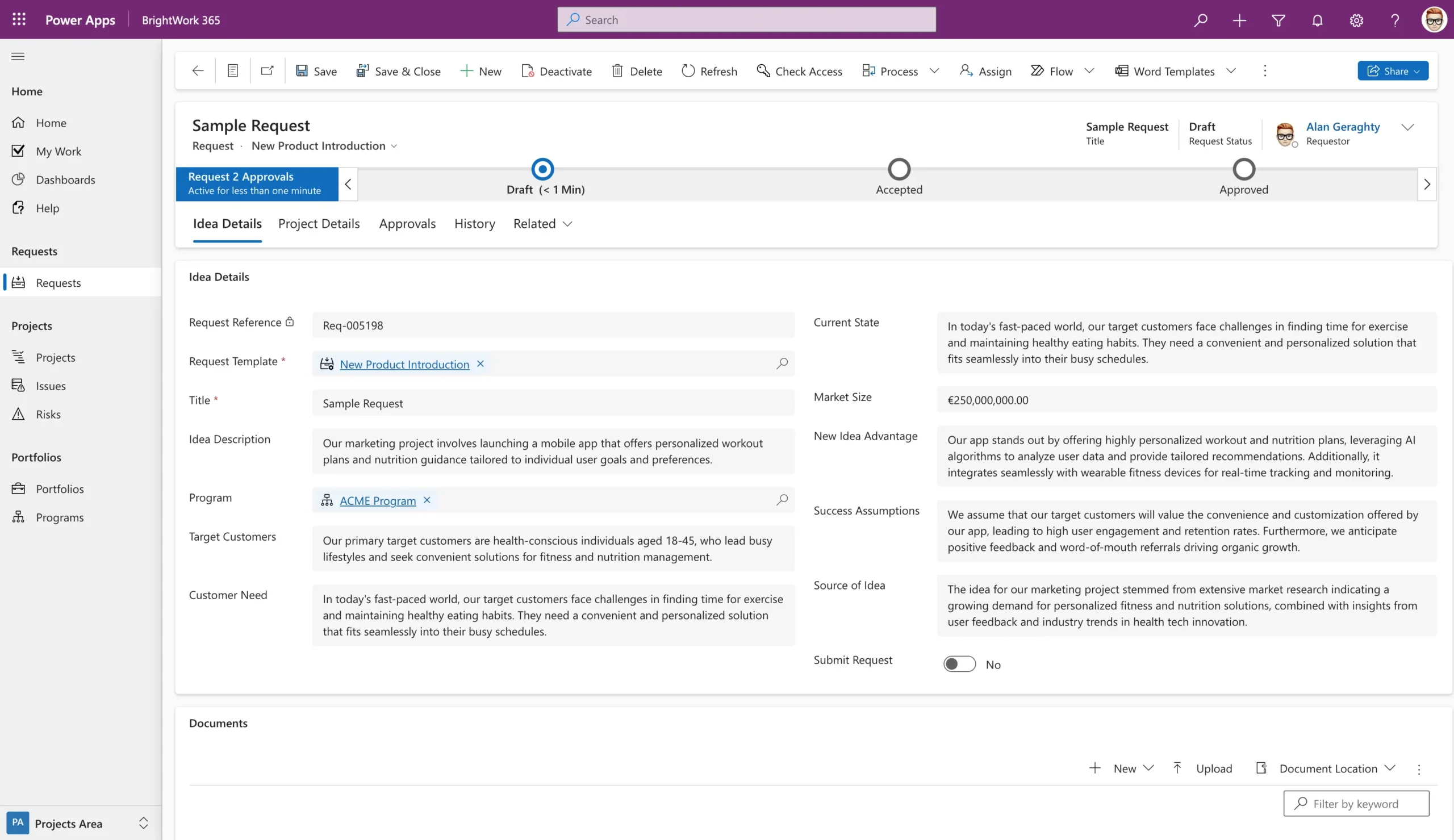The width and height of the screenshot is (1454, 840).
Task: Open the Power Apps app launcher grid
Action: pos(18,19)
